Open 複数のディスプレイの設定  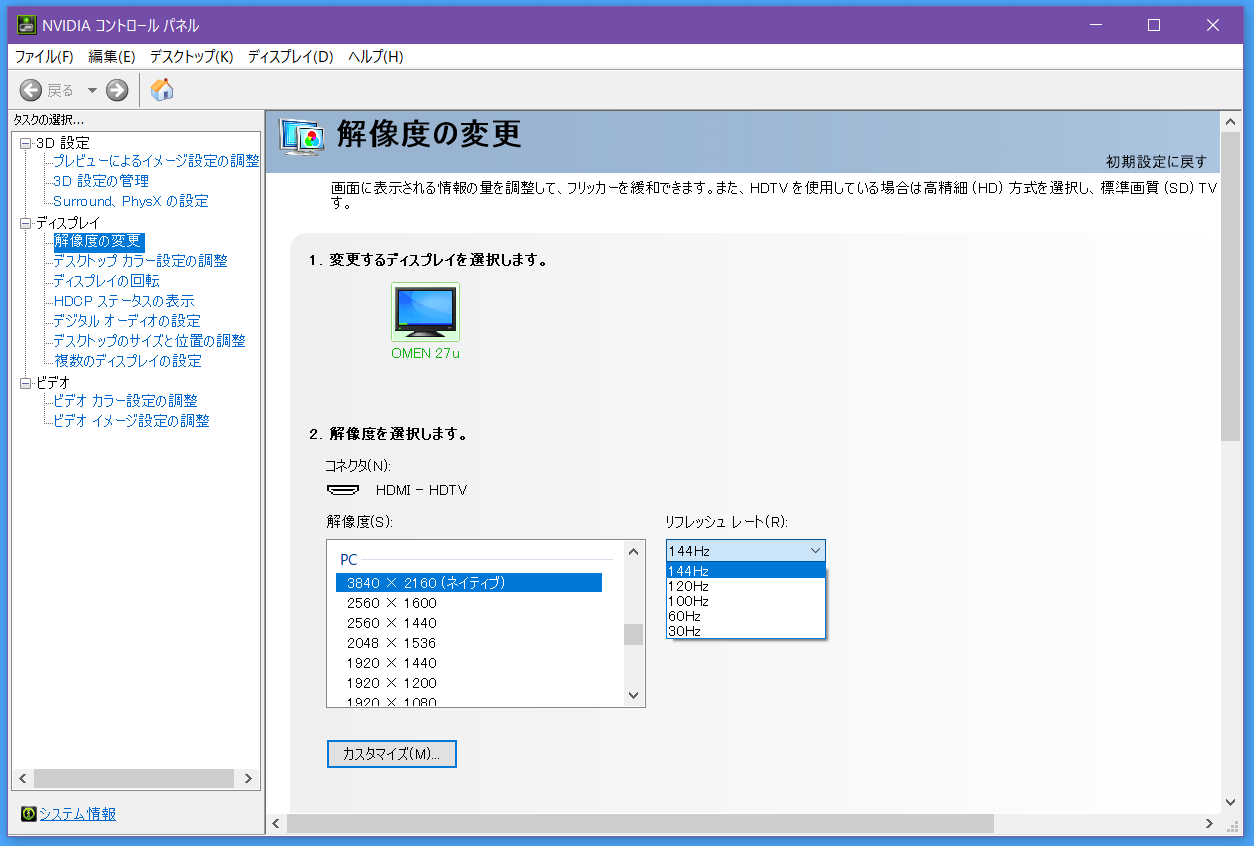(127, 361)
